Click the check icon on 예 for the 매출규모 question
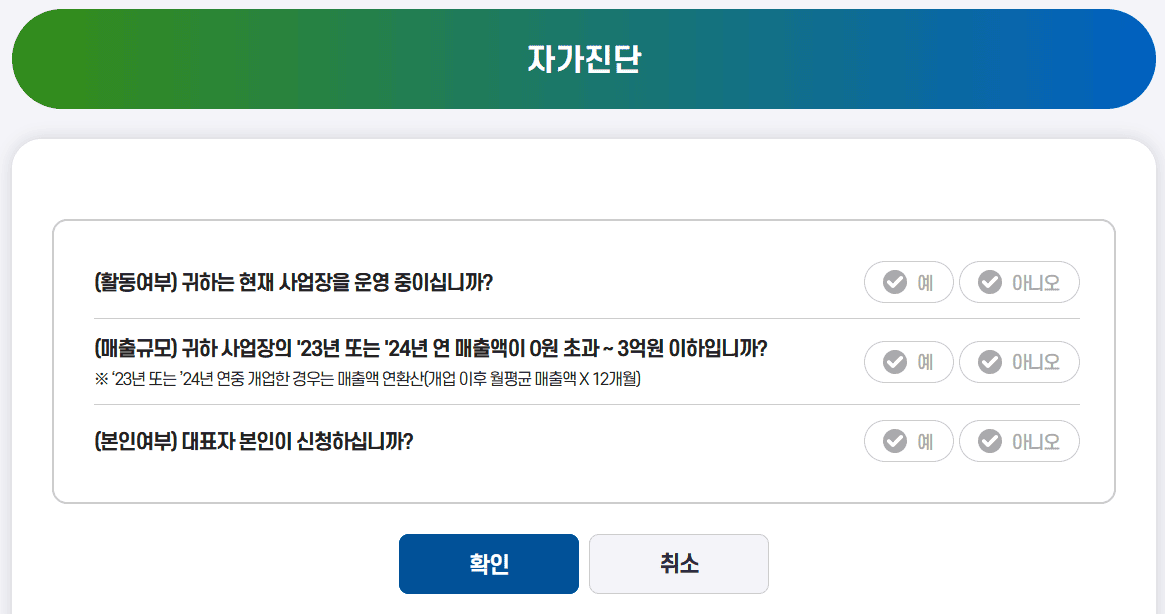Screen dimensions: 1165x614 click(893, 361)
